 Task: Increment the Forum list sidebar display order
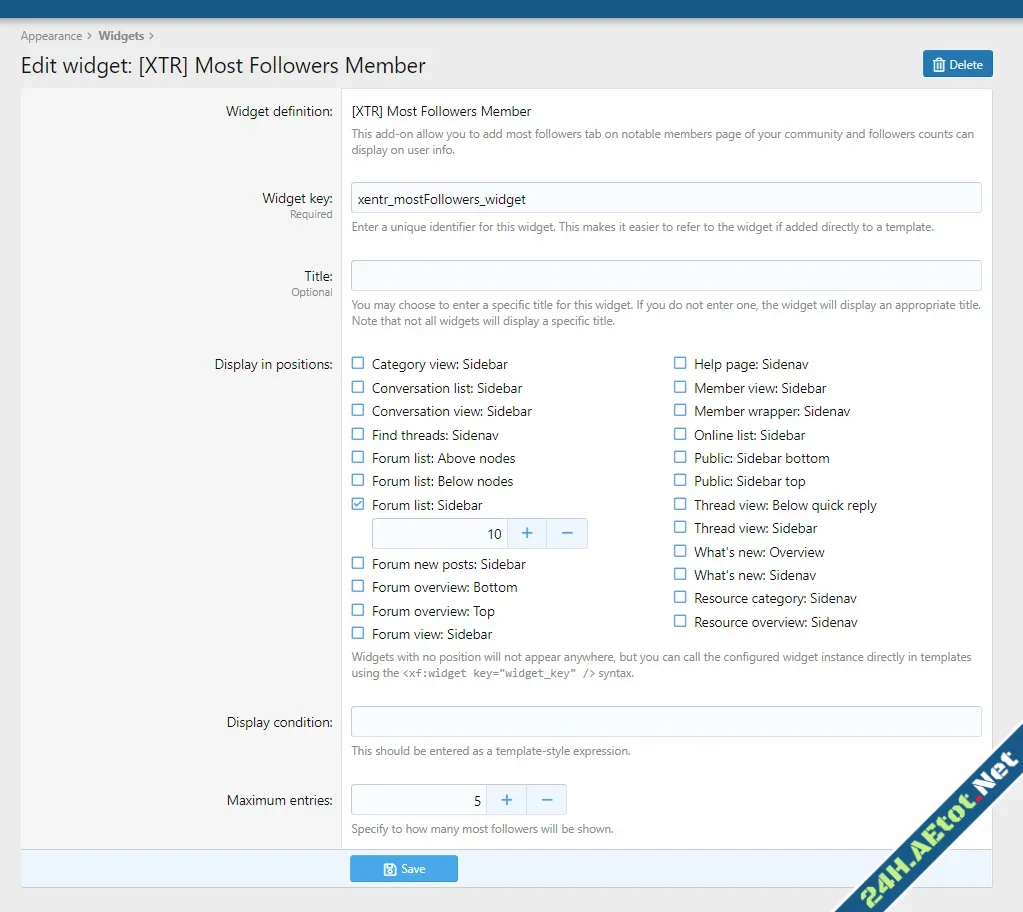coord(527,533)
